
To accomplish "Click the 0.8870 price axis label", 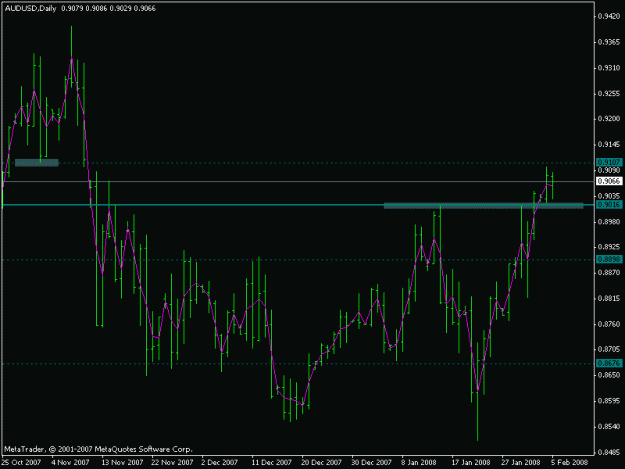I will click(x=609, y=273).
